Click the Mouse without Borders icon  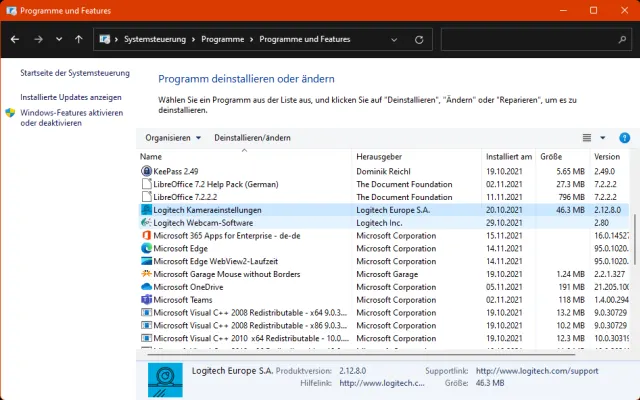146,274
